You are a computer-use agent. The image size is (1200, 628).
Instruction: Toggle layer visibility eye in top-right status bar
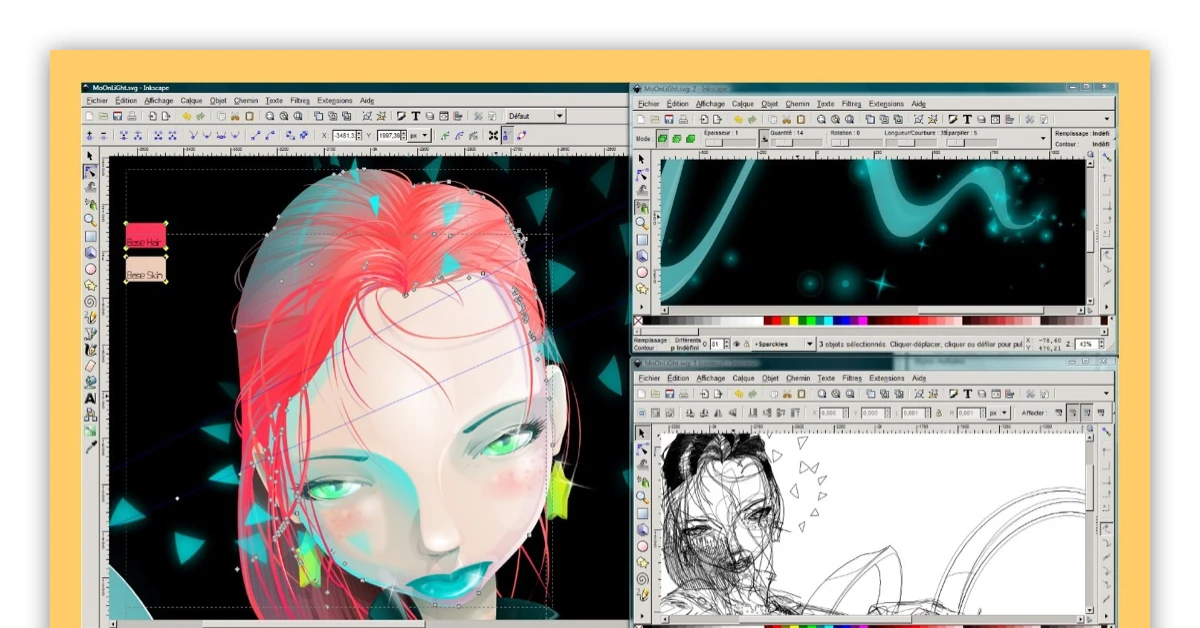[x=736, y=344]
